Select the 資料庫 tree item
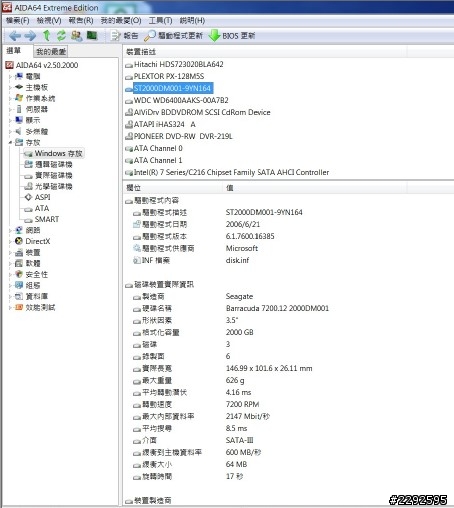 (x=37, y=296)
